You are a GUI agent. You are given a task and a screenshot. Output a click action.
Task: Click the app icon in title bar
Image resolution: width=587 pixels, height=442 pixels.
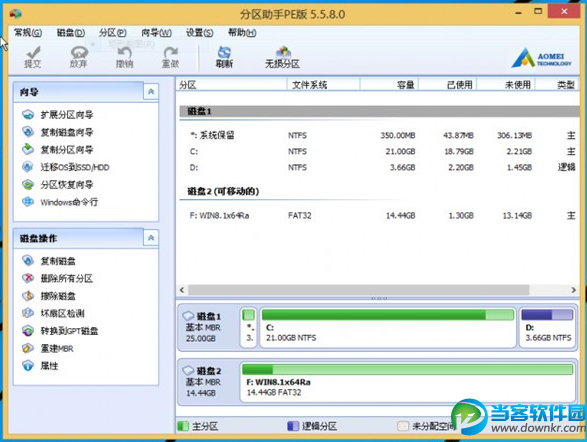(x=15, y=14)
